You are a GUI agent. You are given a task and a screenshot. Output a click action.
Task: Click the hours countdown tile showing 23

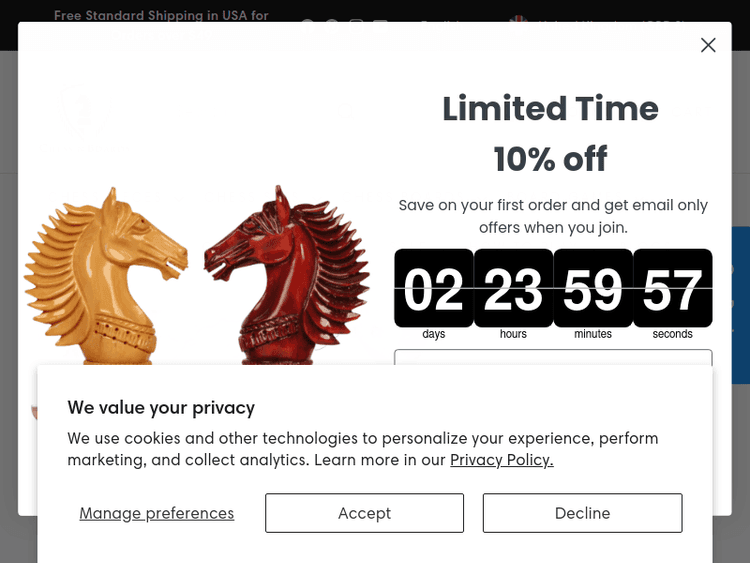point(513,288)
